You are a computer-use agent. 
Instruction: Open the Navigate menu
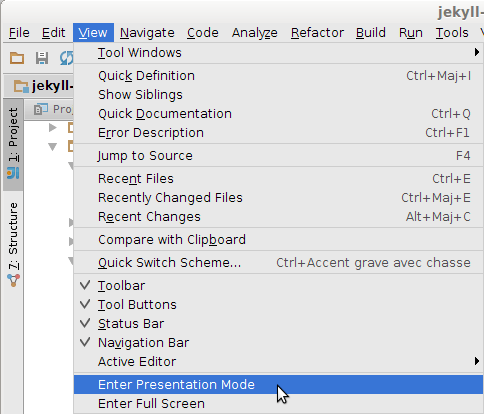pos(147,33)
